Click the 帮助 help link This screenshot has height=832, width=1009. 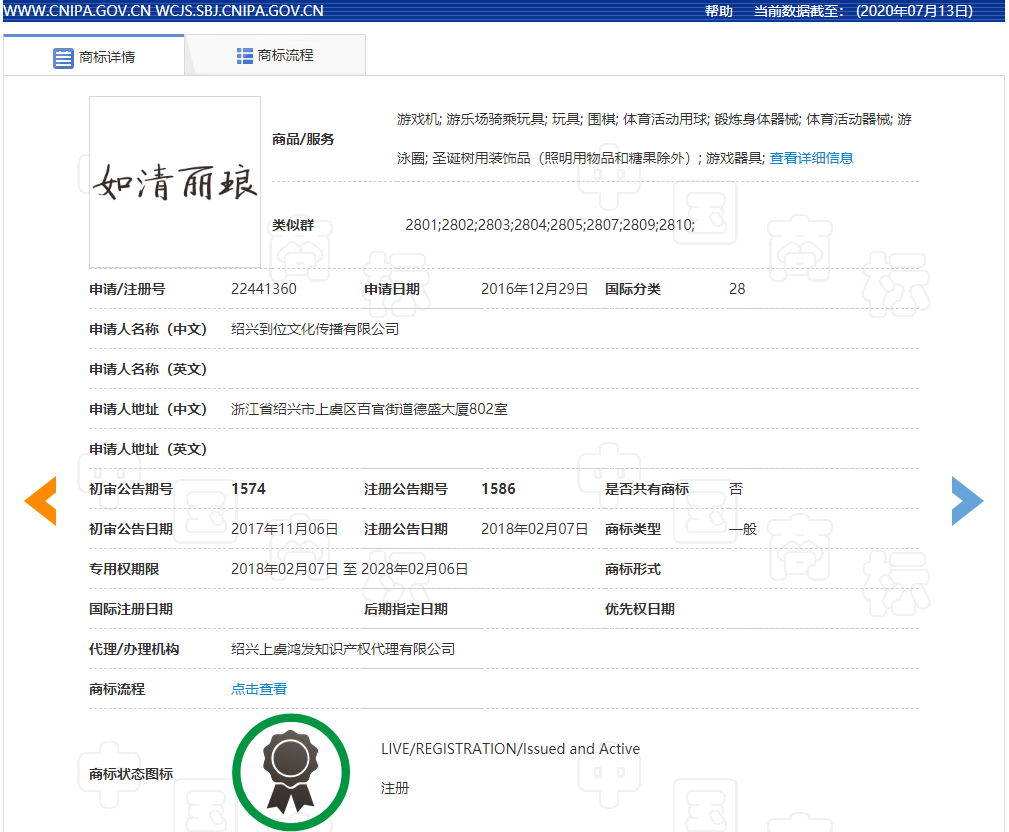[719, 11]
